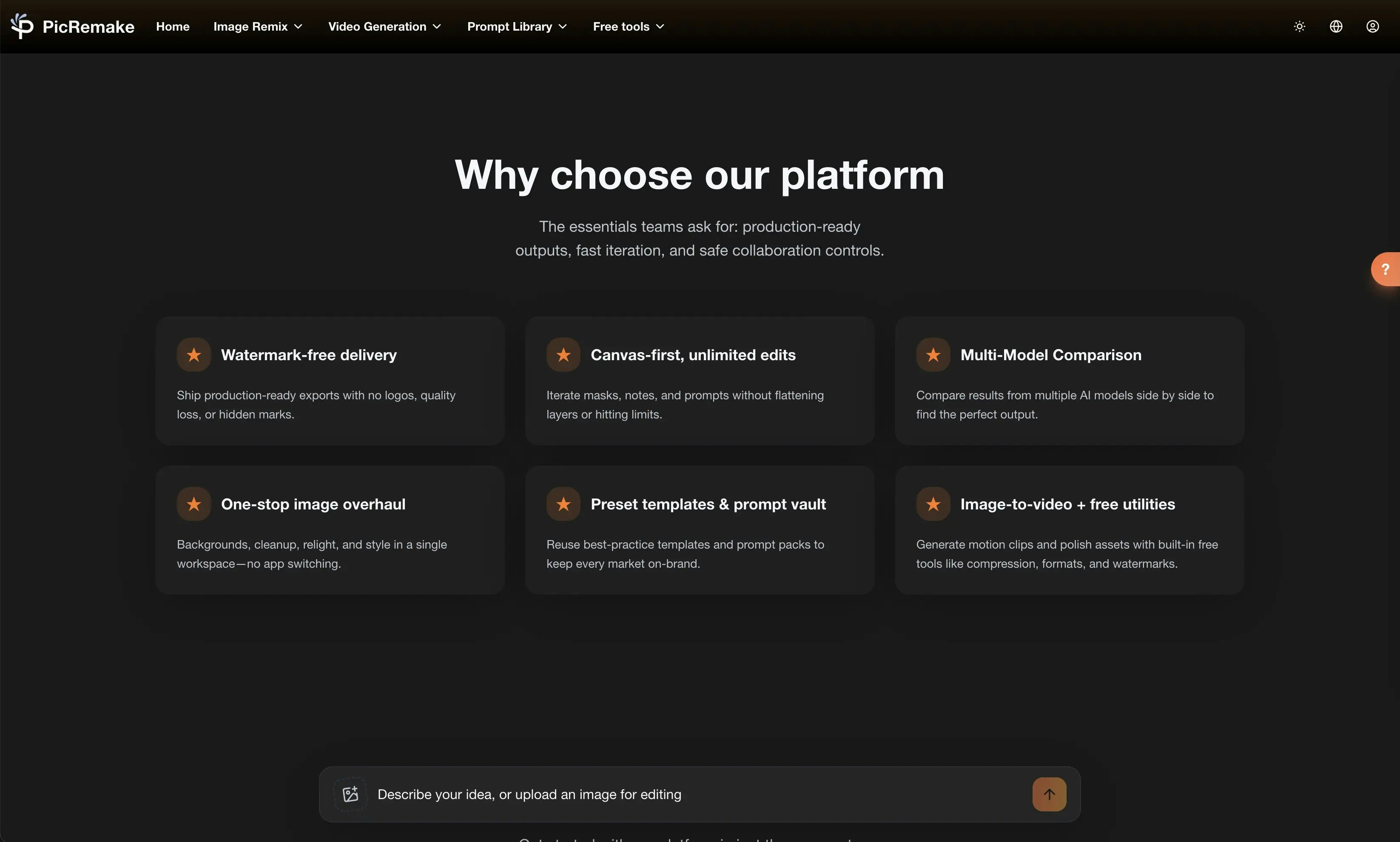The image size is (1400, 842).
Task: Go to the Home nav item
Action: 172,27
